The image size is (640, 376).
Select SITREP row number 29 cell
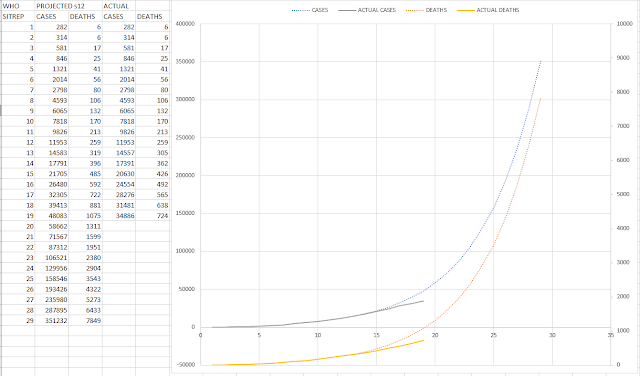click(18, 321)
